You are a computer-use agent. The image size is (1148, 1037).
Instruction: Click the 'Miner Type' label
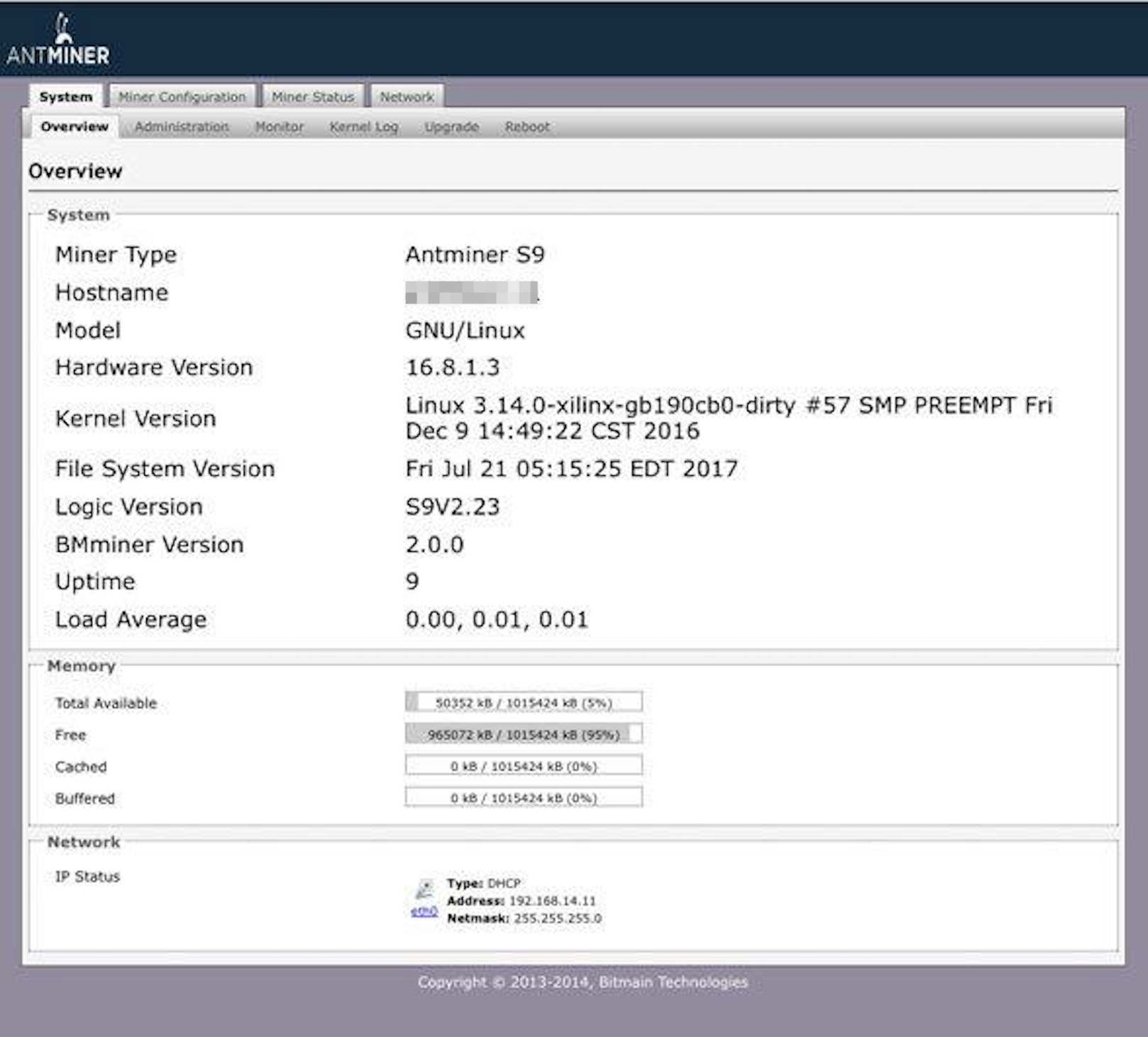coord(116,255)
